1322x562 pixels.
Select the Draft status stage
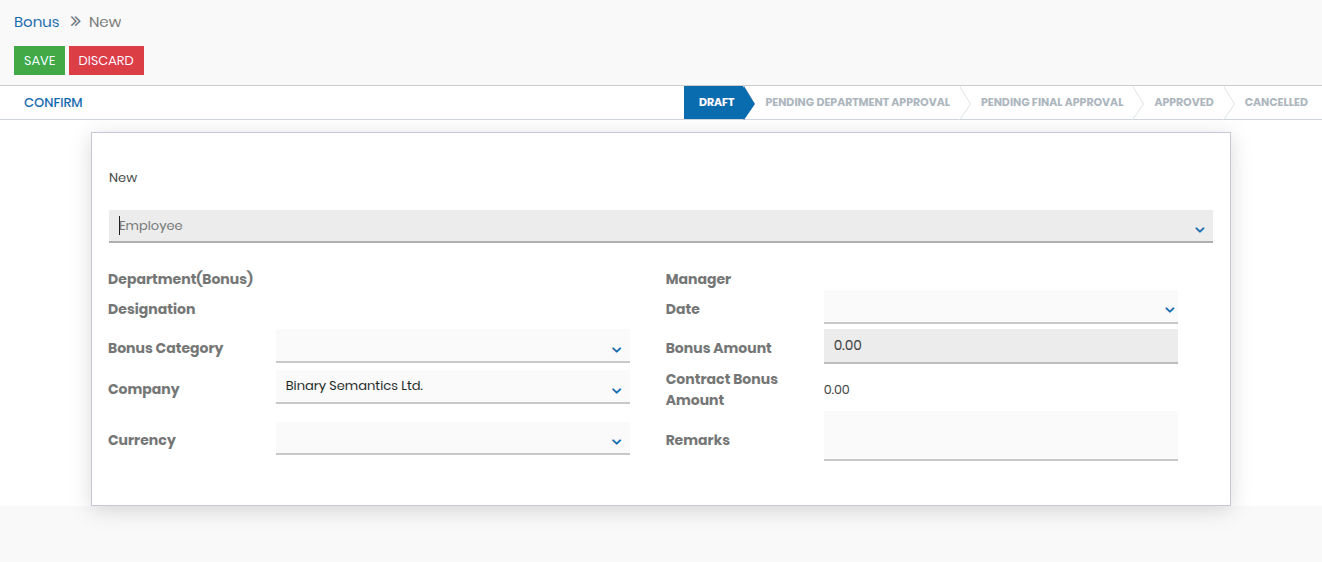(716, 102)
